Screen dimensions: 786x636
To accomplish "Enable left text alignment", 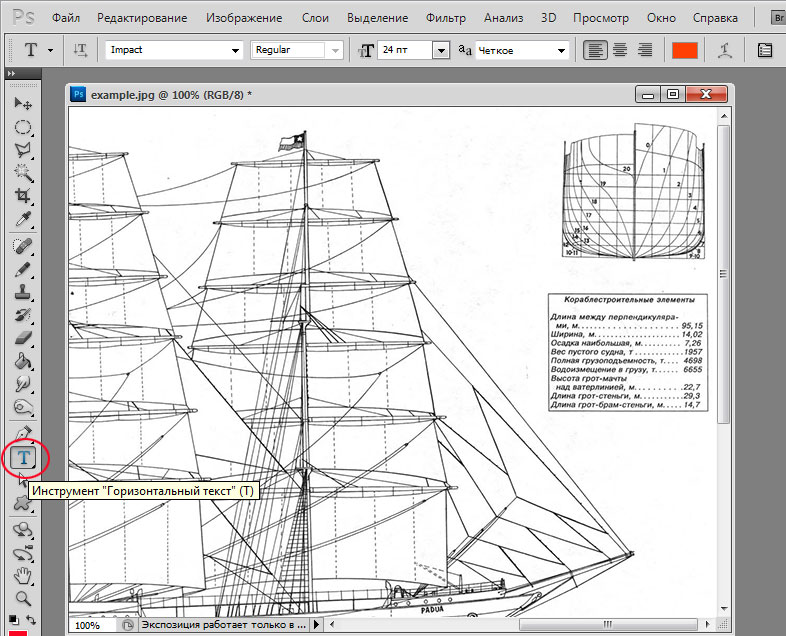I will tap(596, 50).
